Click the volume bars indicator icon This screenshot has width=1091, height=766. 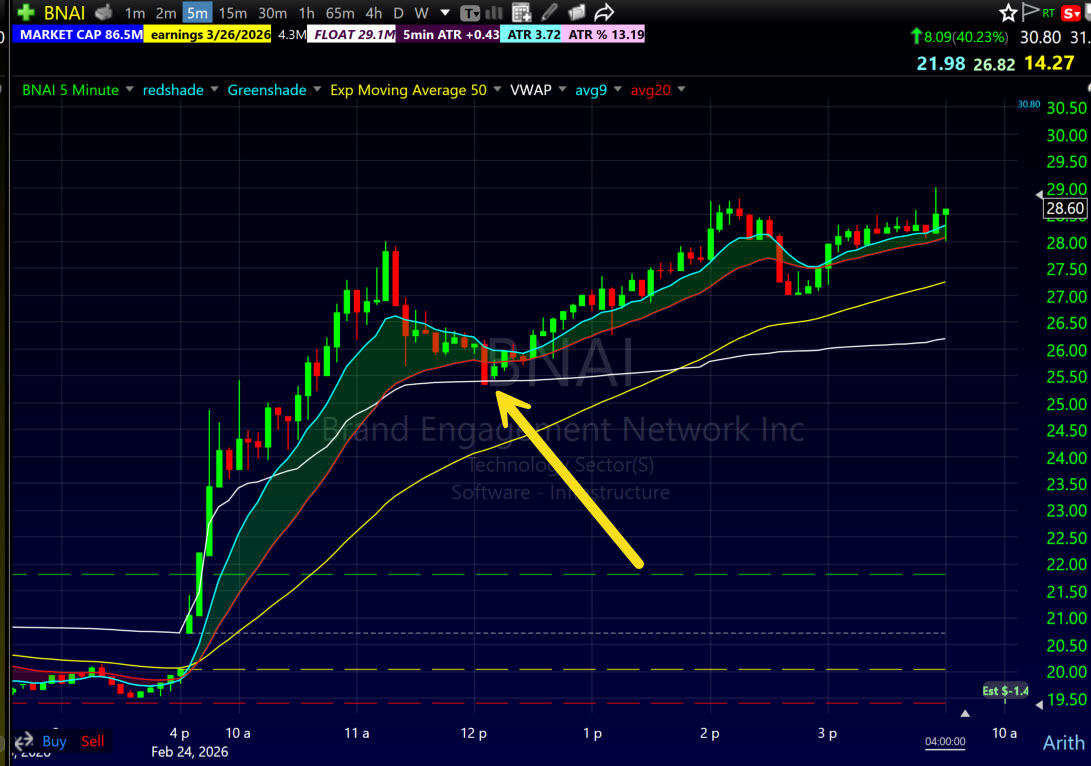coord(492,12)
